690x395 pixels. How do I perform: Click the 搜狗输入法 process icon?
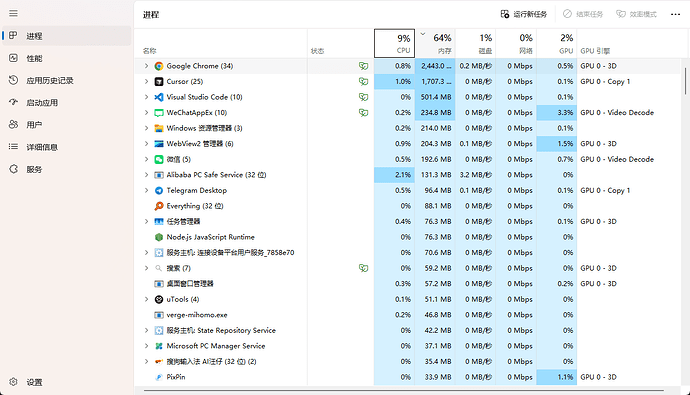click(x=159, y=362)
